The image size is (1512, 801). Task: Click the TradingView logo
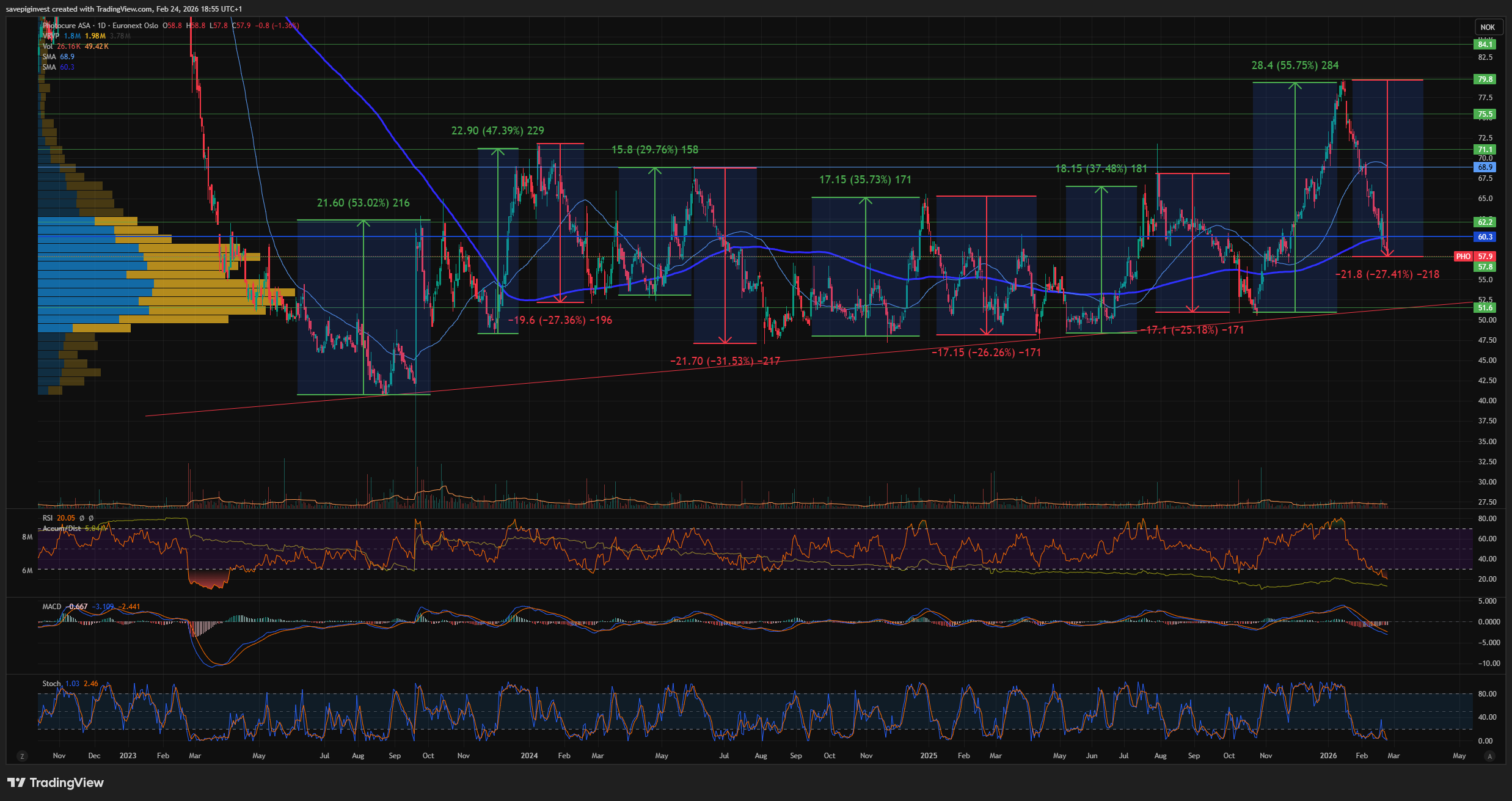[56, 783]
